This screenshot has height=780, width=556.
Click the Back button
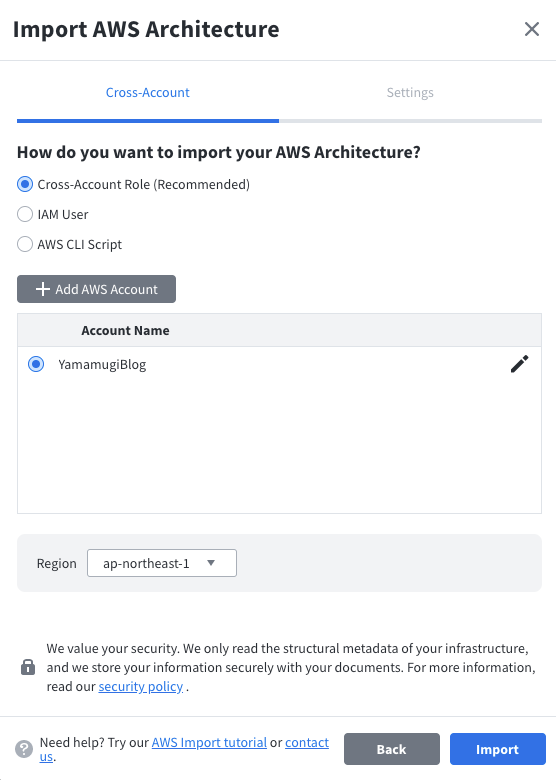tap(392, 749)
